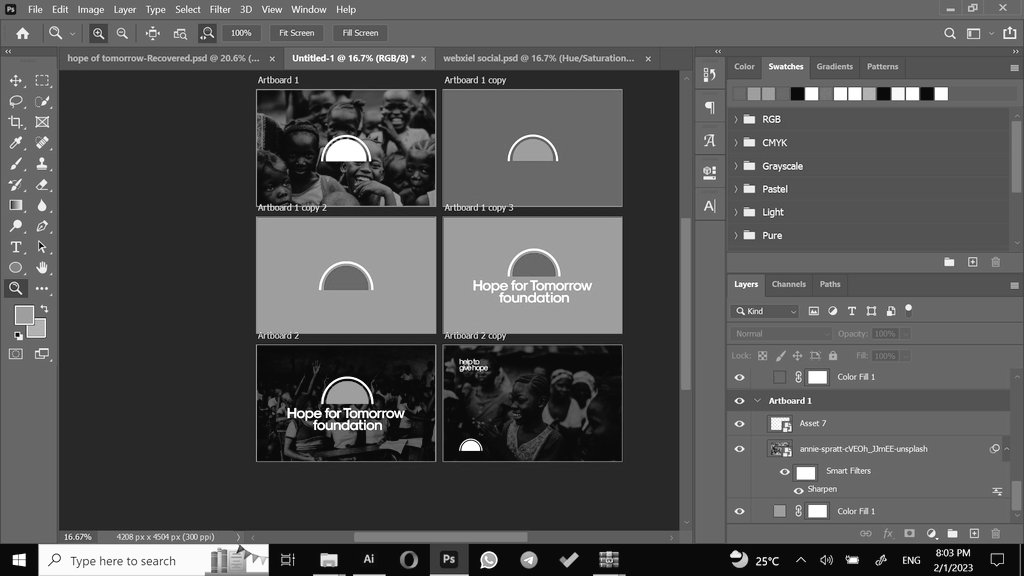Expand the Light swatch group
Image resolution: width=1024 pixels, height=576 pixels.
click(x=736, y=212)
